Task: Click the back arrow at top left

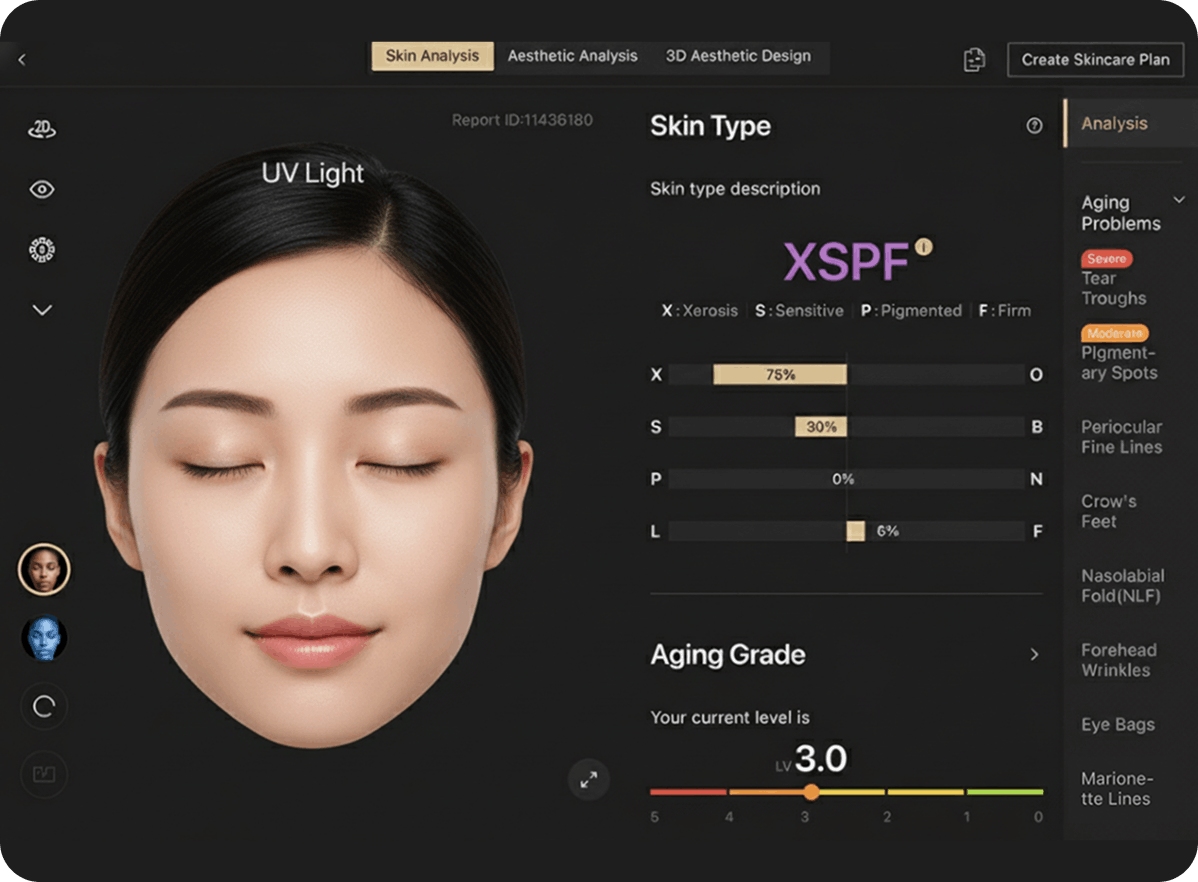Action: [x=21, y=59]
